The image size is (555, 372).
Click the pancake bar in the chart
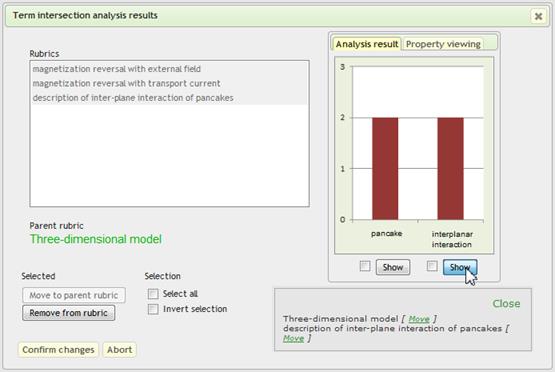pos(385,169)
